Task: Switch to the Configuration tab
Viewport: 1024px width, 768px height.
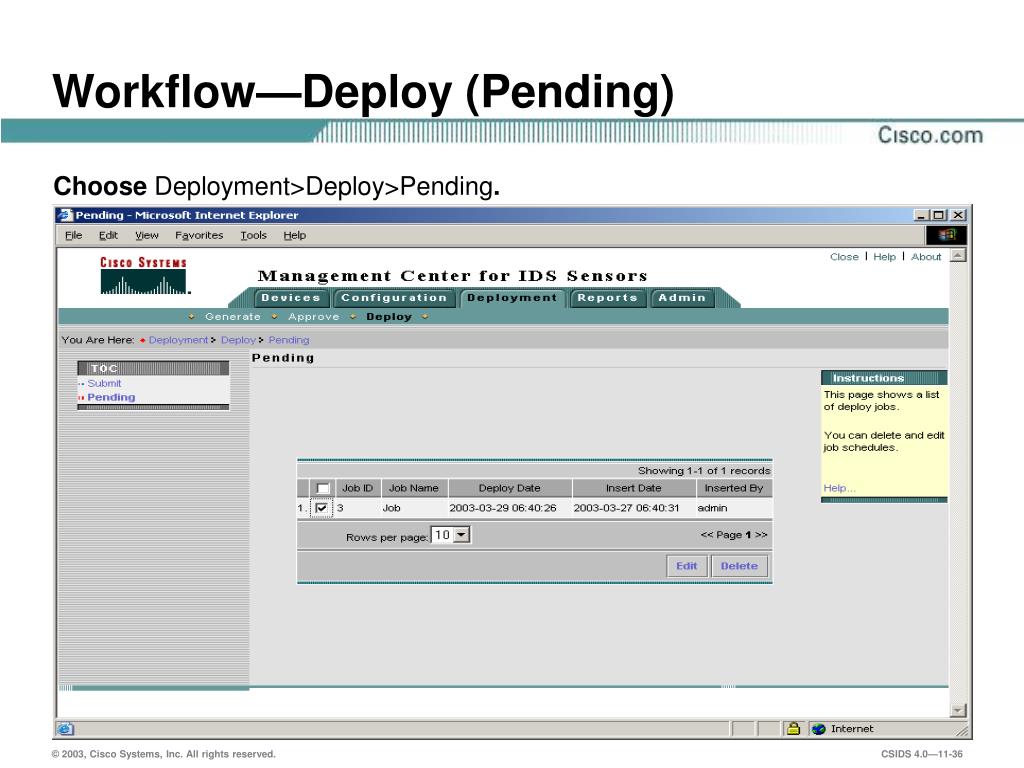Action: pos(394,298)
